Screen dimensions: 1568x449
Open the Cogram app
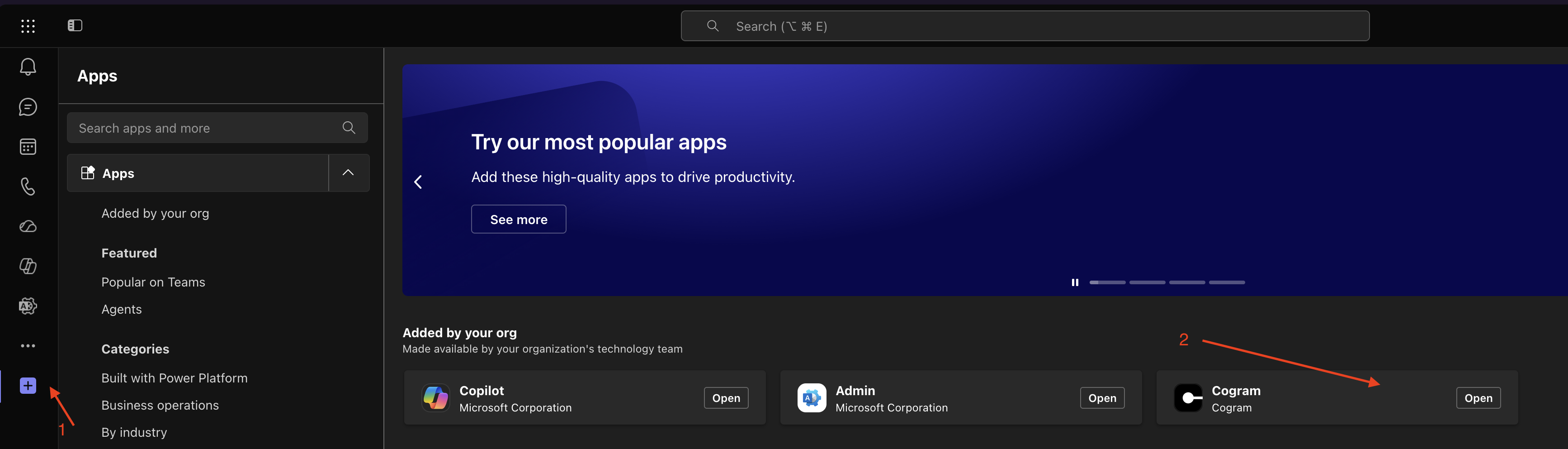pyautogui.click(x=1478, y=398)
